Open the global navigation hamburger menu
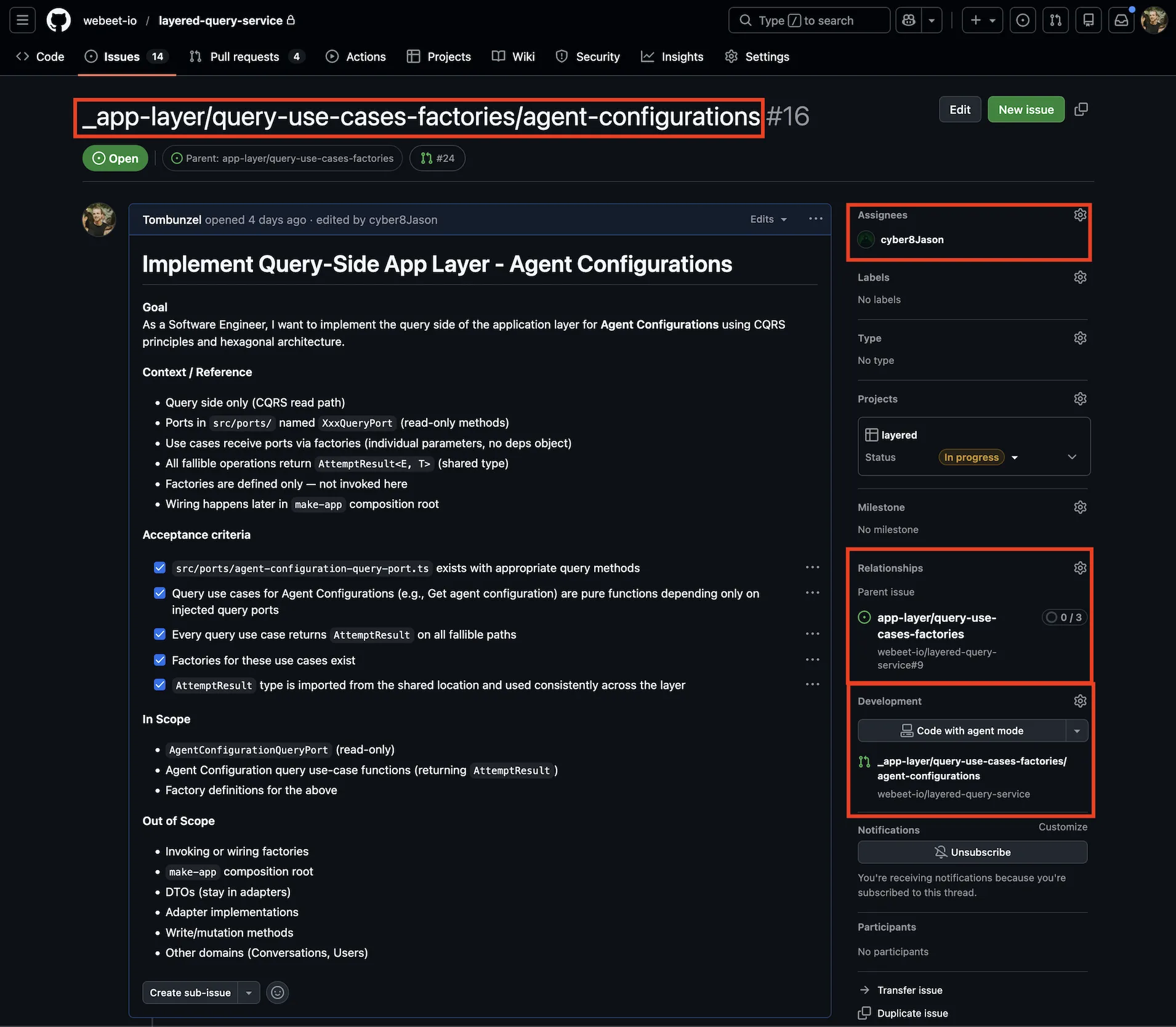Image resolution: width=1176 pixels, height=1027 pixels. click(22, 20)
